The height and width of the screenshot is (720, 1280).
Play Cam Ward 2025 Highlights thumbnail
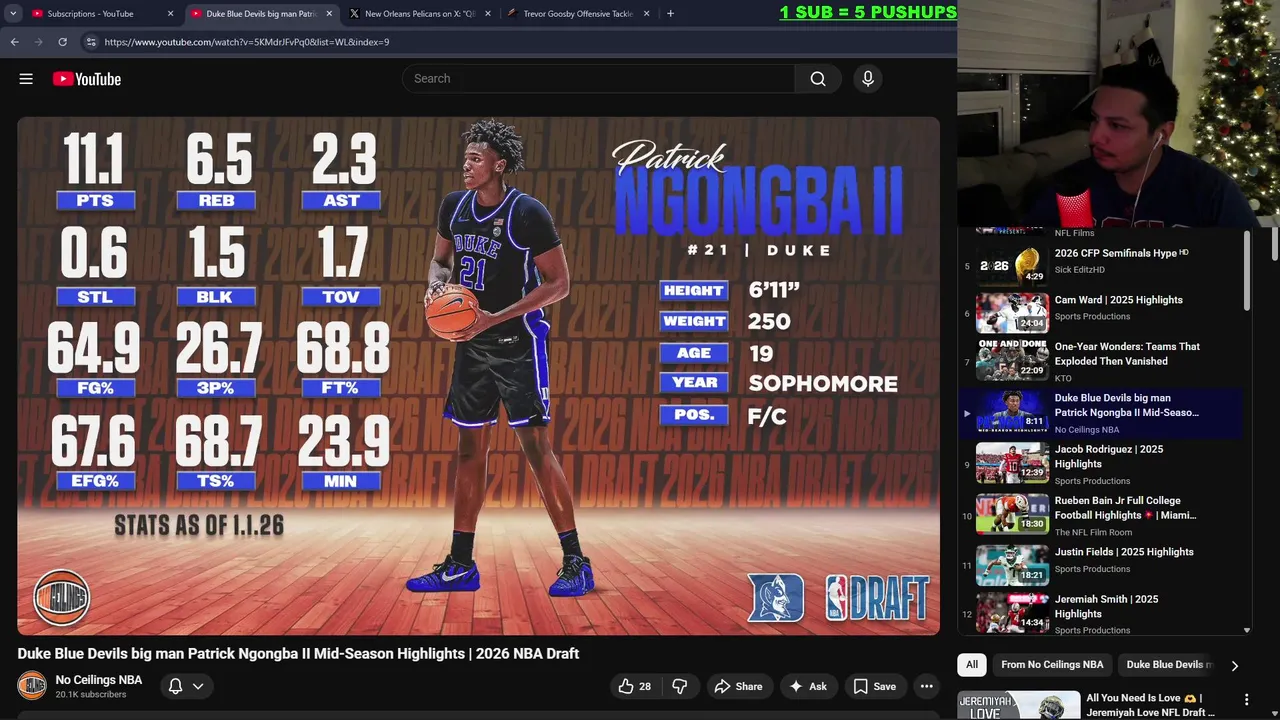(x=1012, y=313)
